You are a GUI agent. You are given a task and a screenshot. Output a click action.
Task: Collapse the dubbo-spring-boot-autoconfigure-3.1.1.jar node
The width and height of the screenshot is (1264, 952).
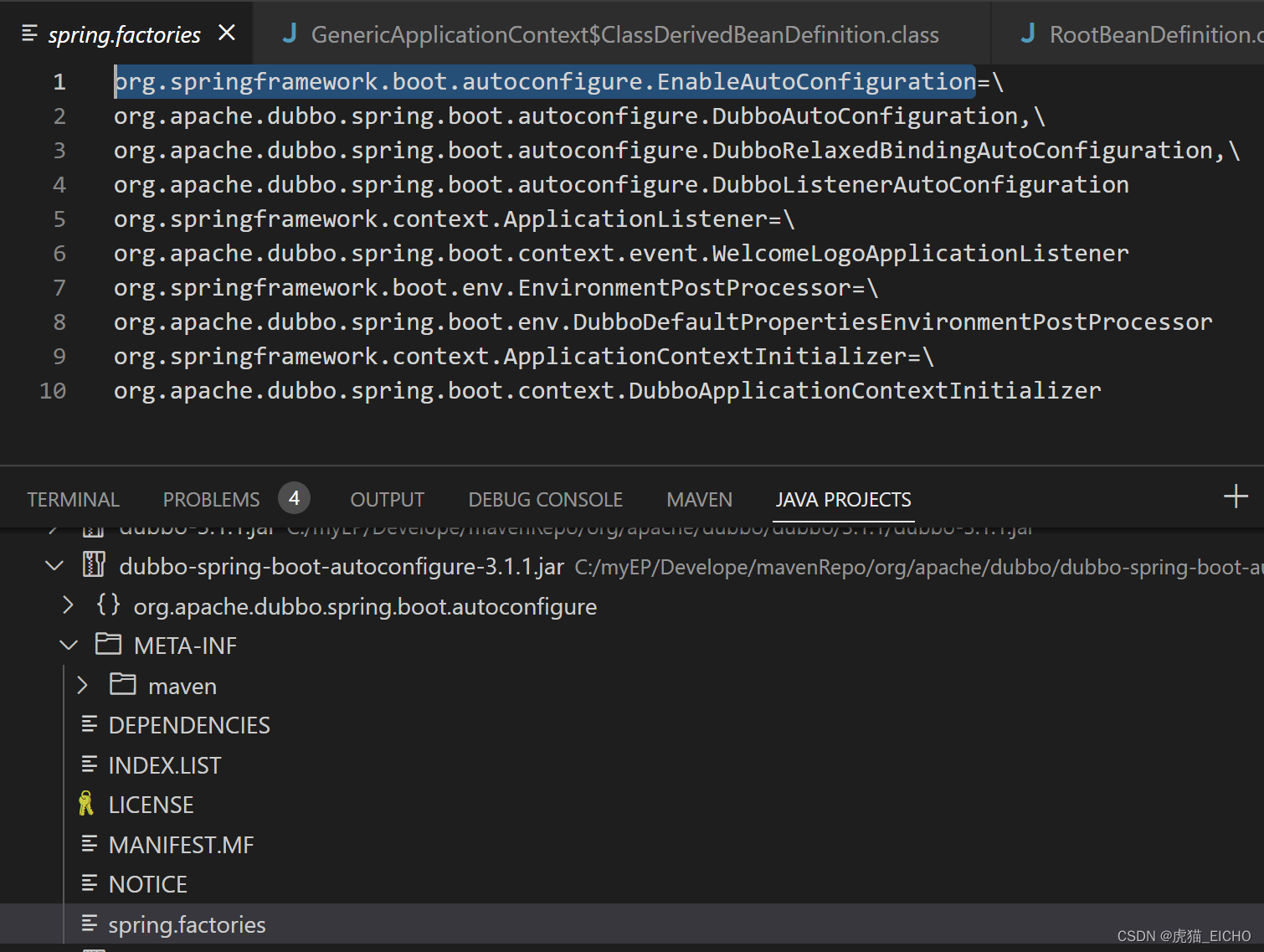tap(54, 567)
